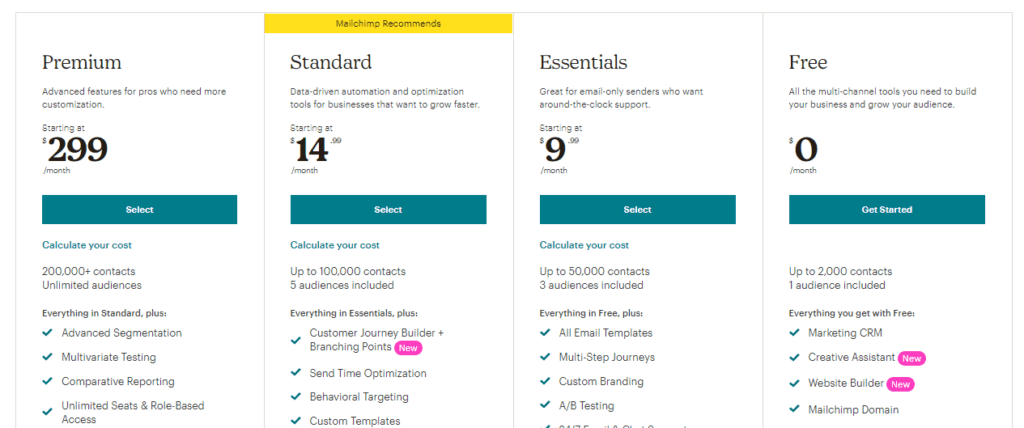Click Mailchimp Domain feature text
1024x428 pixels.
(x=854, y=410)
